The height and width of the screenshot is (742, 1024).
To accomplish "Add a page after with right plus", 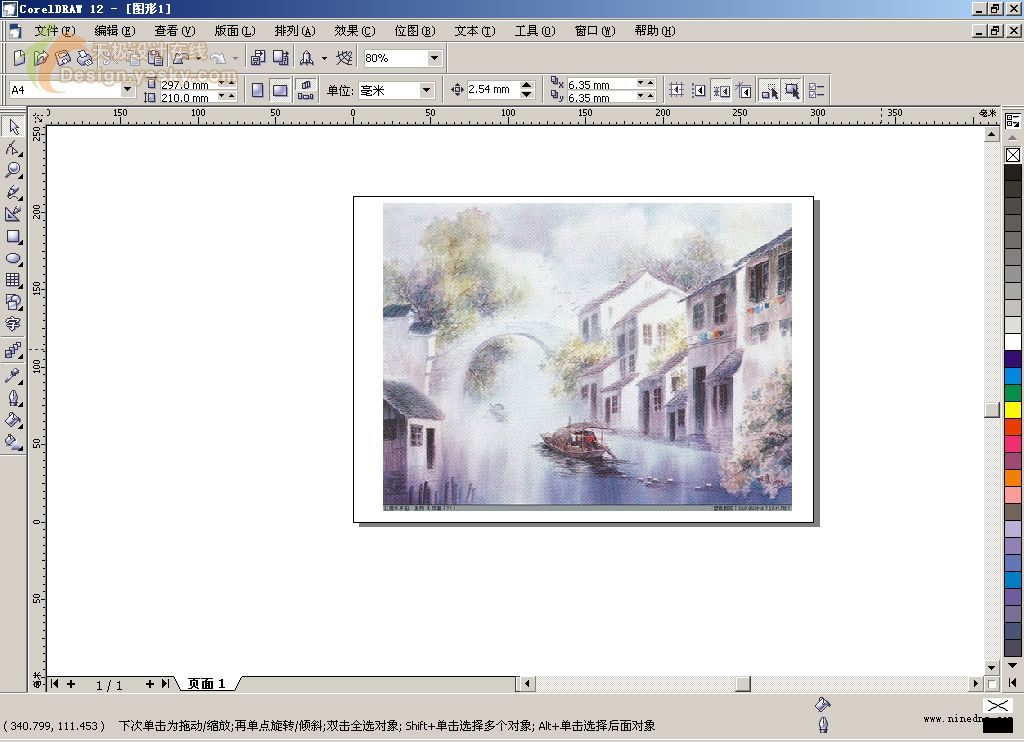I will tap(150, 684).
